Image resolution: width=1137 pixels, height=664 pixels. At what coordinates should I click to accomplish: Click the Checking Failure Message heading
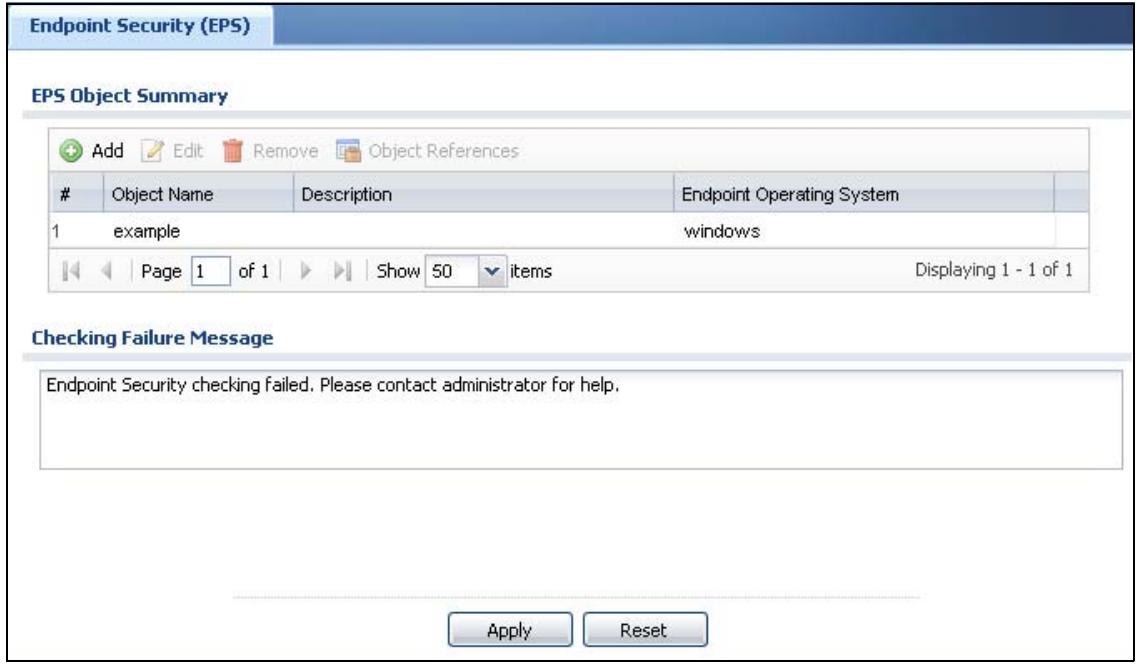152,338
